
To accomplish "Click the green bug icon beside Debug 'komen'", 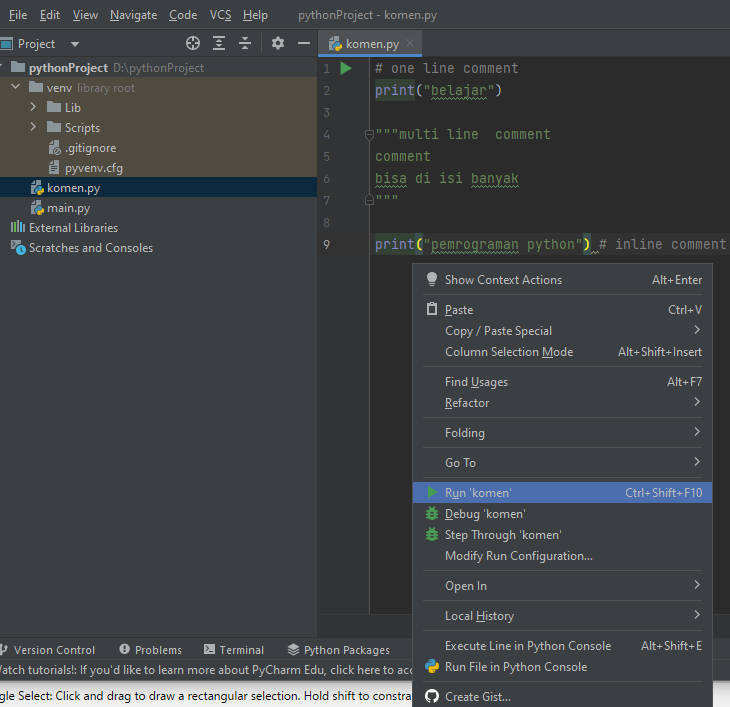I will click(432, 513).
